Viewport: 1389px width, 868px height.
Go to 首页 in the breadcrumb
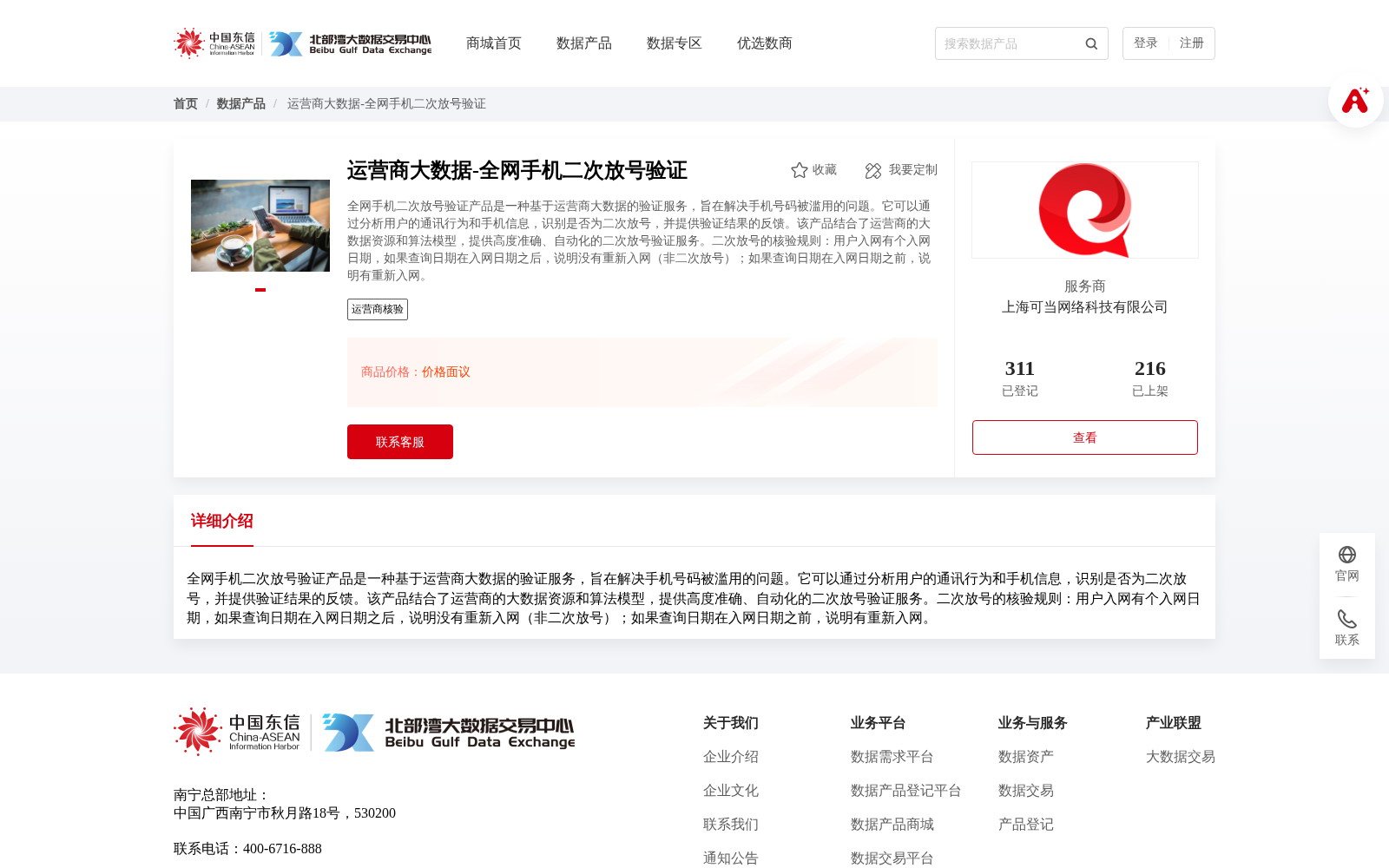point(186,103)
